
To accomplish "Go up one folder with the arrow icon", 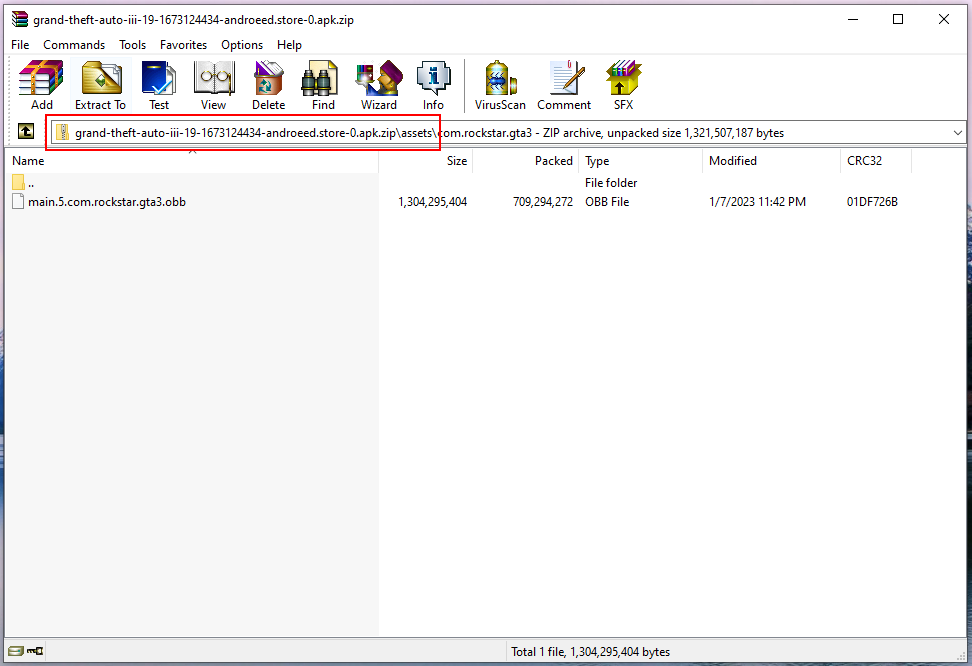I will (x=26, y=131).
